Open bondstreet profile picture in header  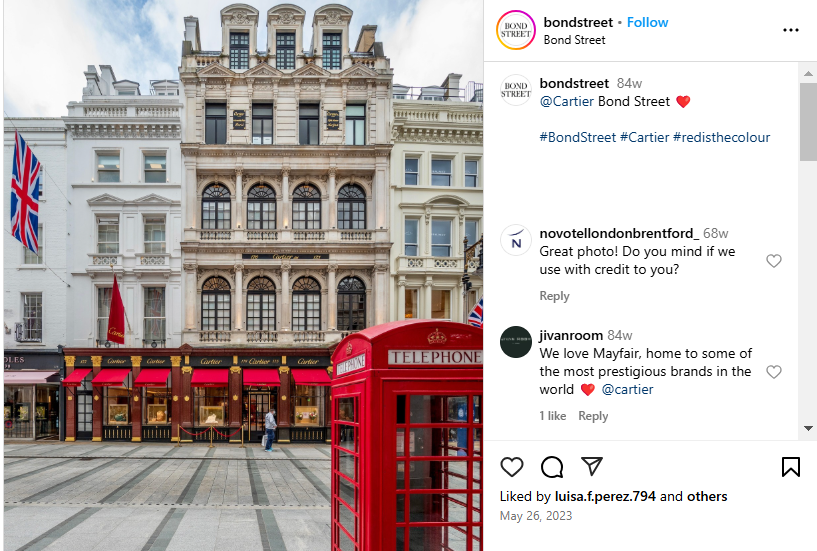click(x=515, y=30)
